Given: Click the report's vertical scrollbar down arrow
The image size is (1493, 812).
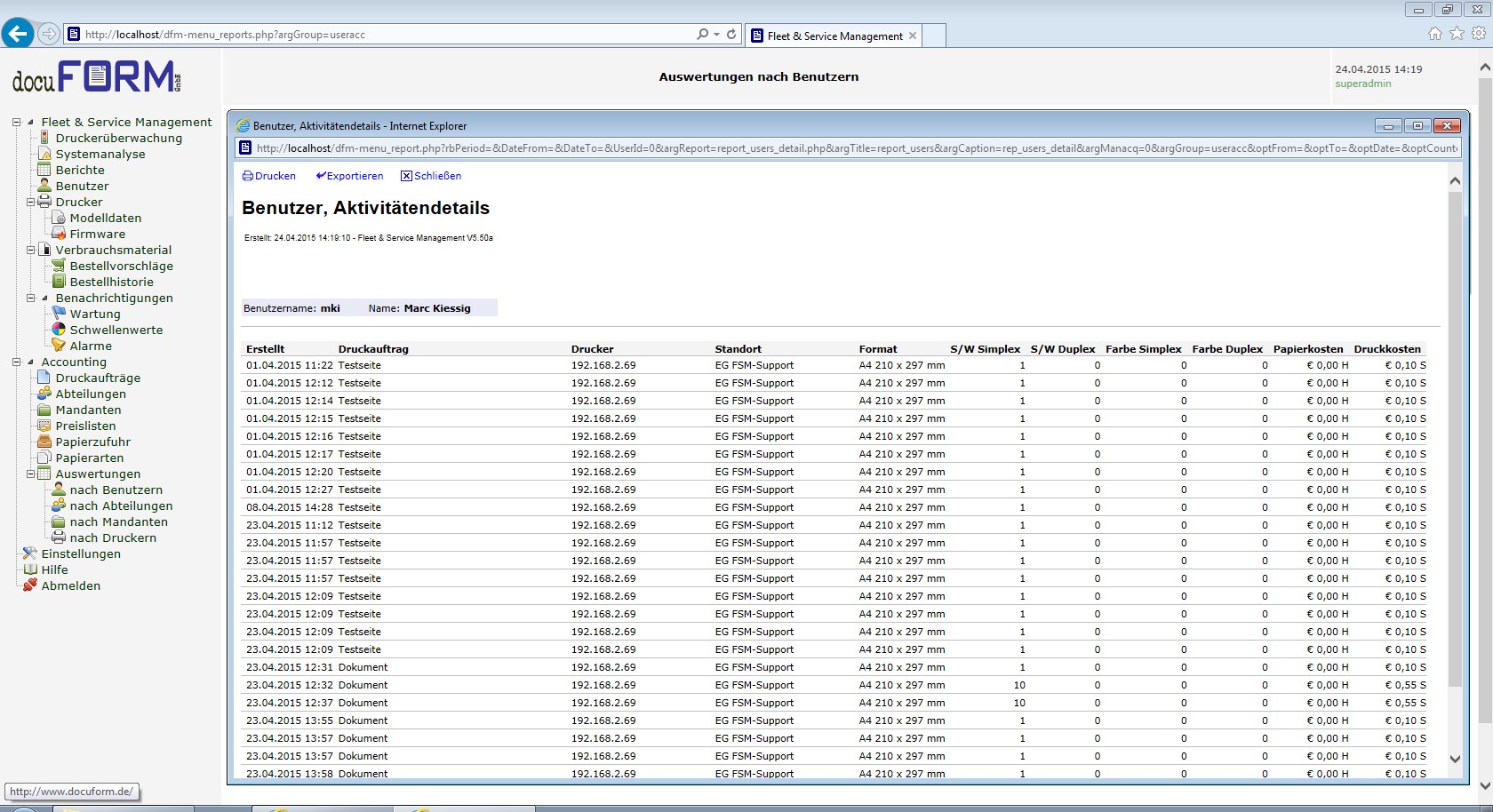Looking at the screenshot, I should click(x=1455, y=759).
